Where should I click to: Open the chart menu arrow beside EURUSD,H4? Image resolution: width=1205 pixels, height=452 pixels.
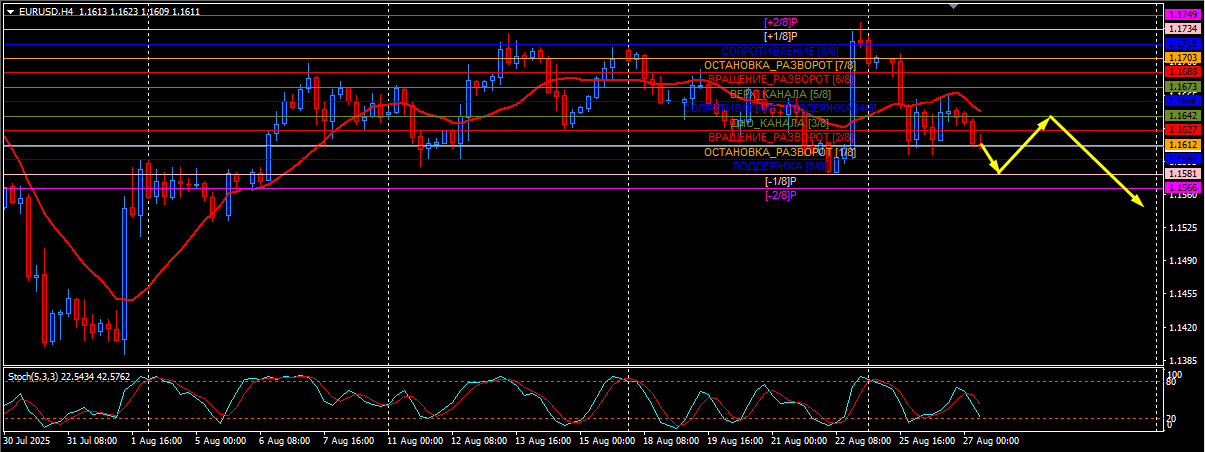[10, 11]
